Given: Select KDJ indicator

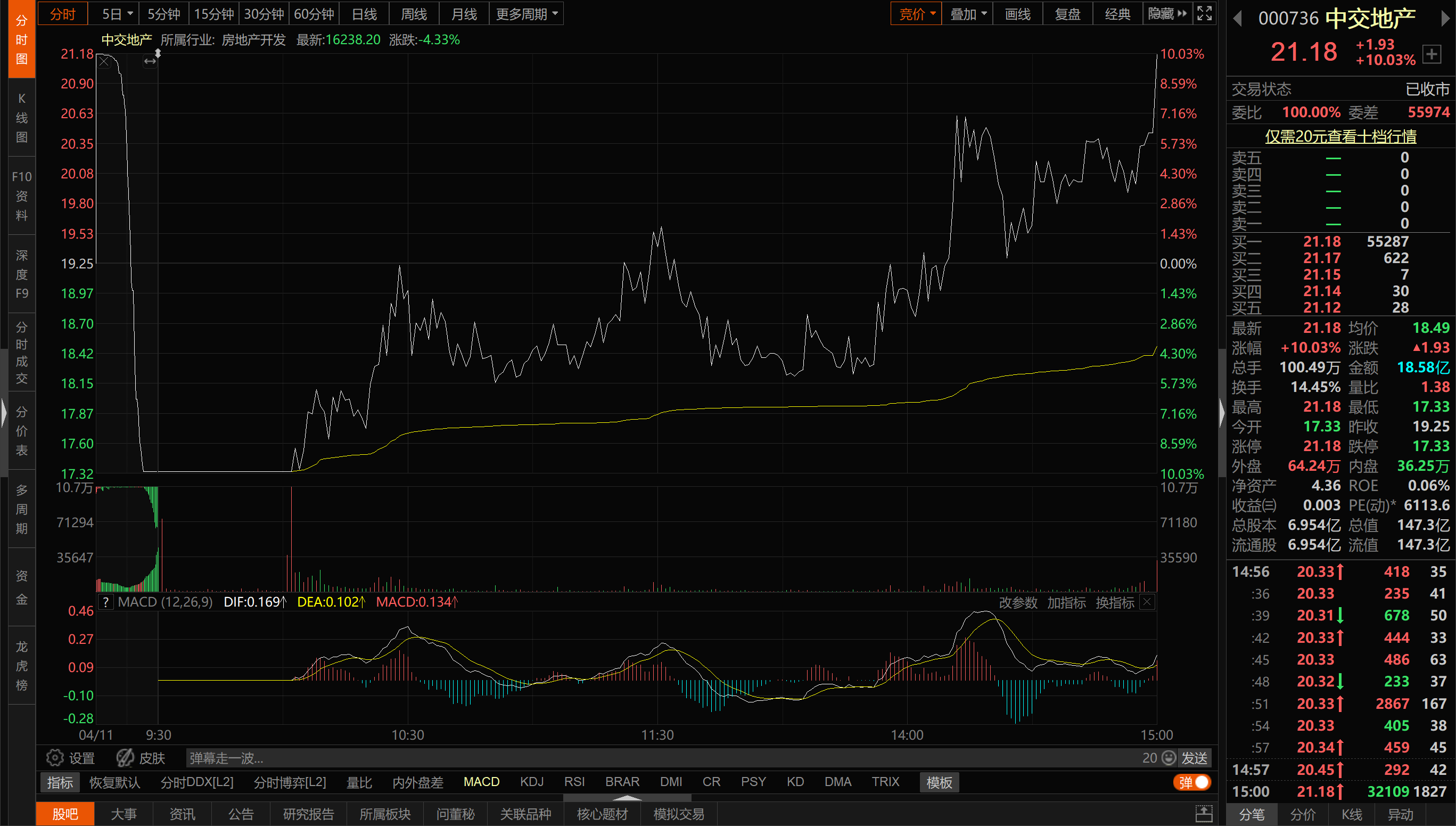Looking at the screenshot, I should point(532,782).
